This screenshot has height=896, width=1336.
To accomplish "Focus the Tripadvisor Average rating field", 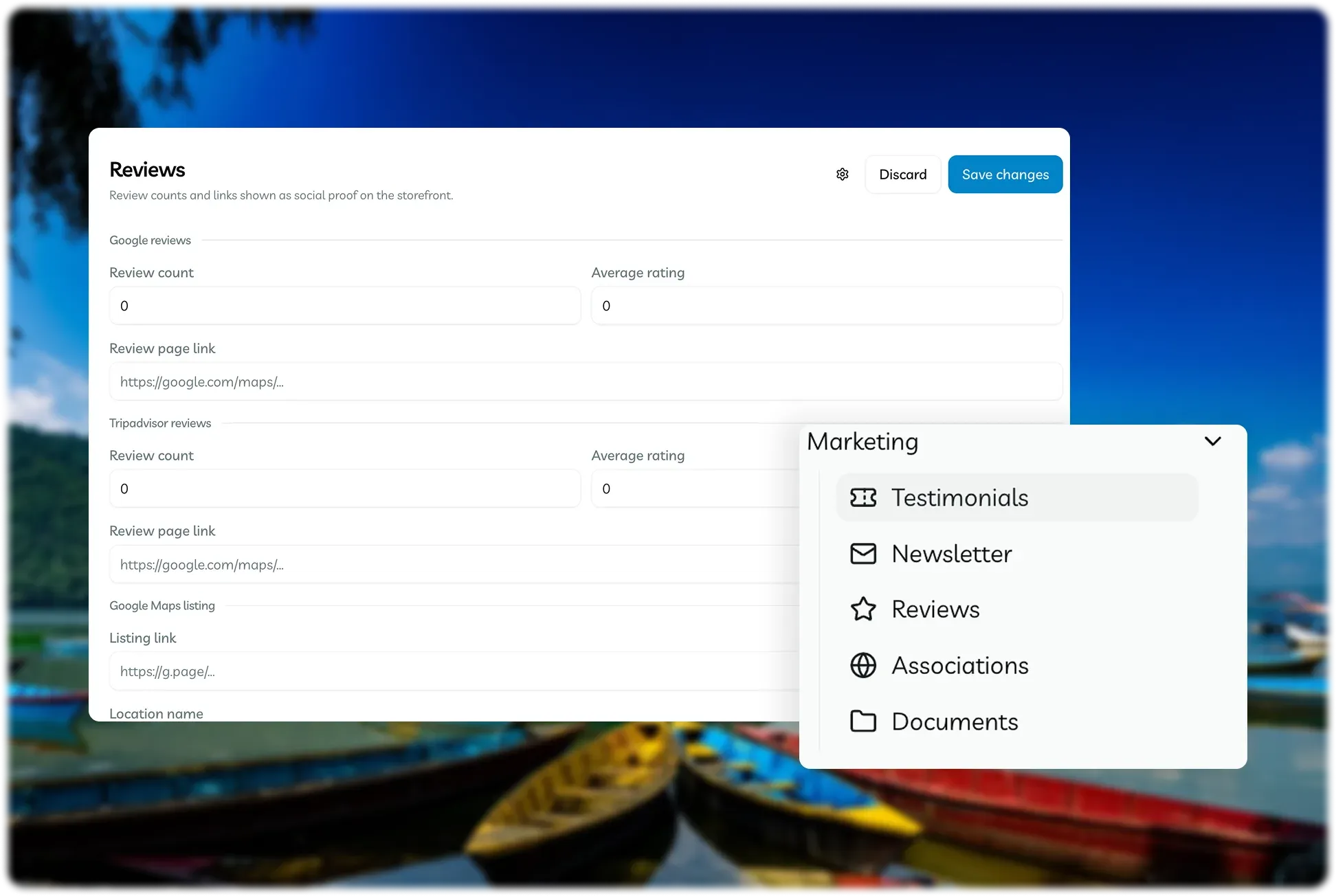I will [x=695, y=489].
